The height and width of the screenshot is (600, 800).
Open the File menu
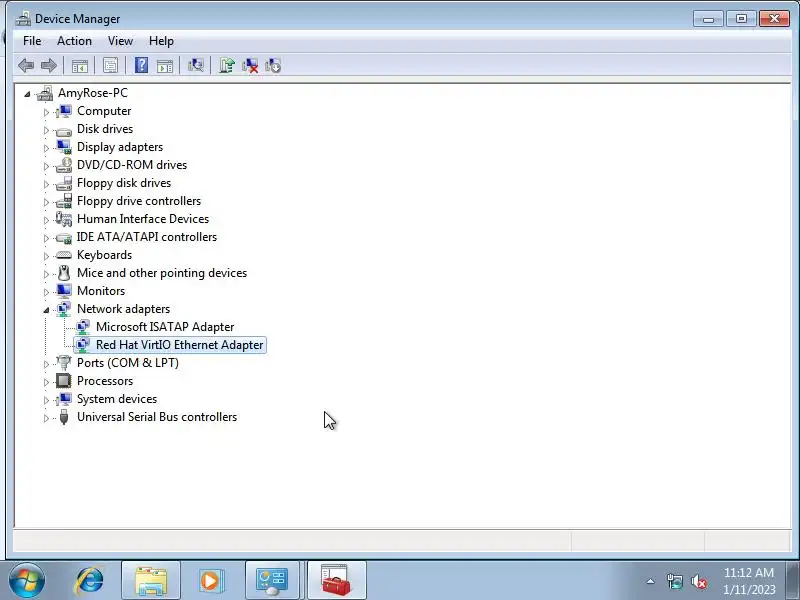(32, 41)
